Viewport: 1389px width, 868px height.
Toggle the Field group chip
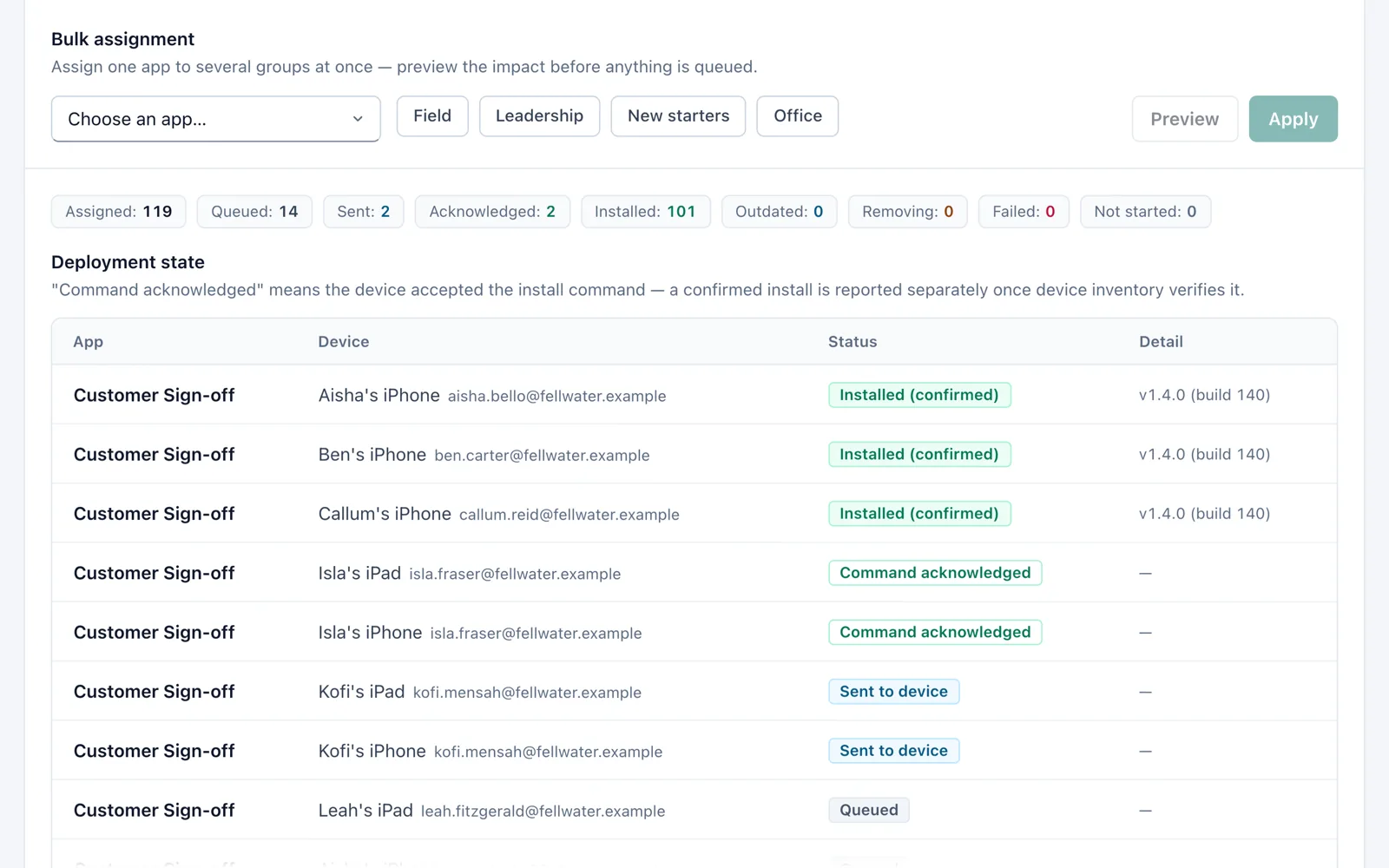(432, 116)
